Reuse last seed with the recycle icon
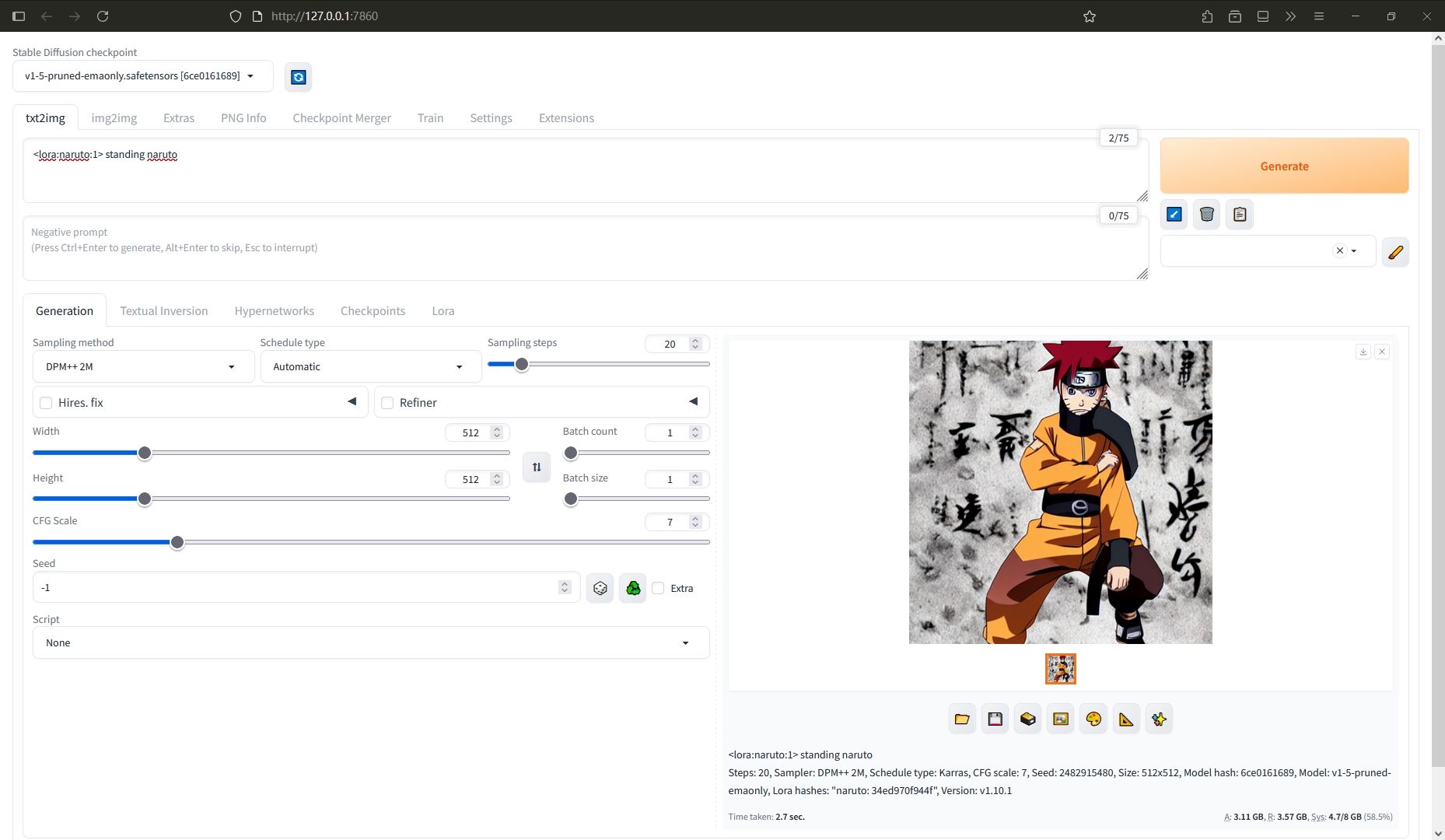 (633, 588)
